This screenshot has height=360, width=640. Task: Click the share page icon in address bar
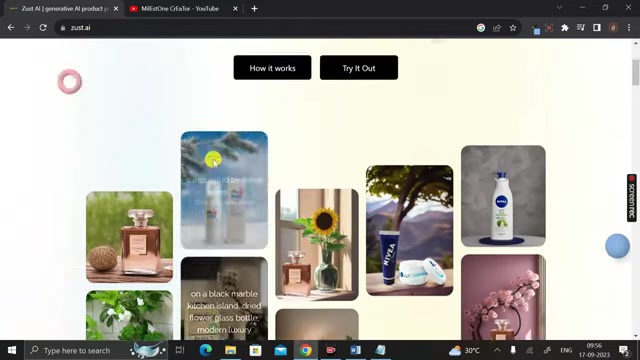pyautogui.click(x=497, y=28)
